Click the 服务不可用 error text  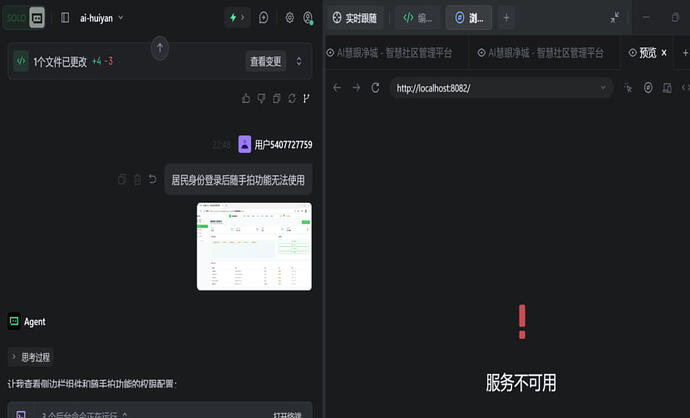pyautogui.click(x=521, y=383)
